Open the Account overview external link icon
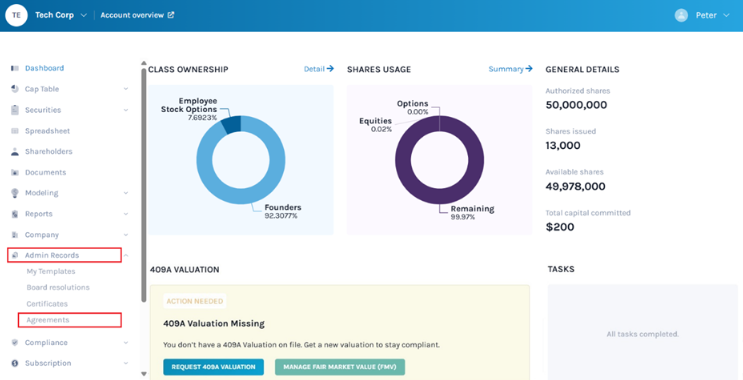 171,15
